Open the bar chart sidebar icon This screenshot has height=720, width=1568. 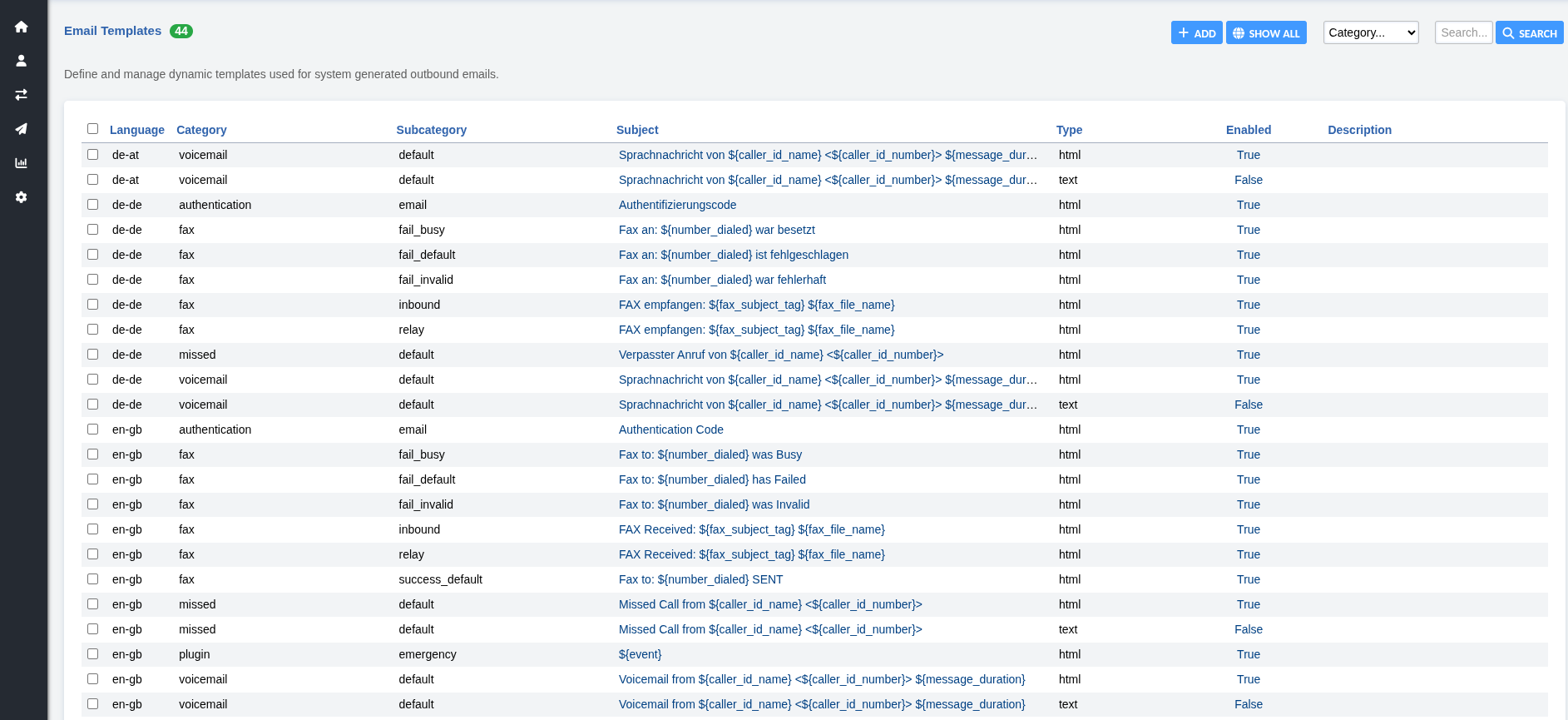tap(22, 163)
